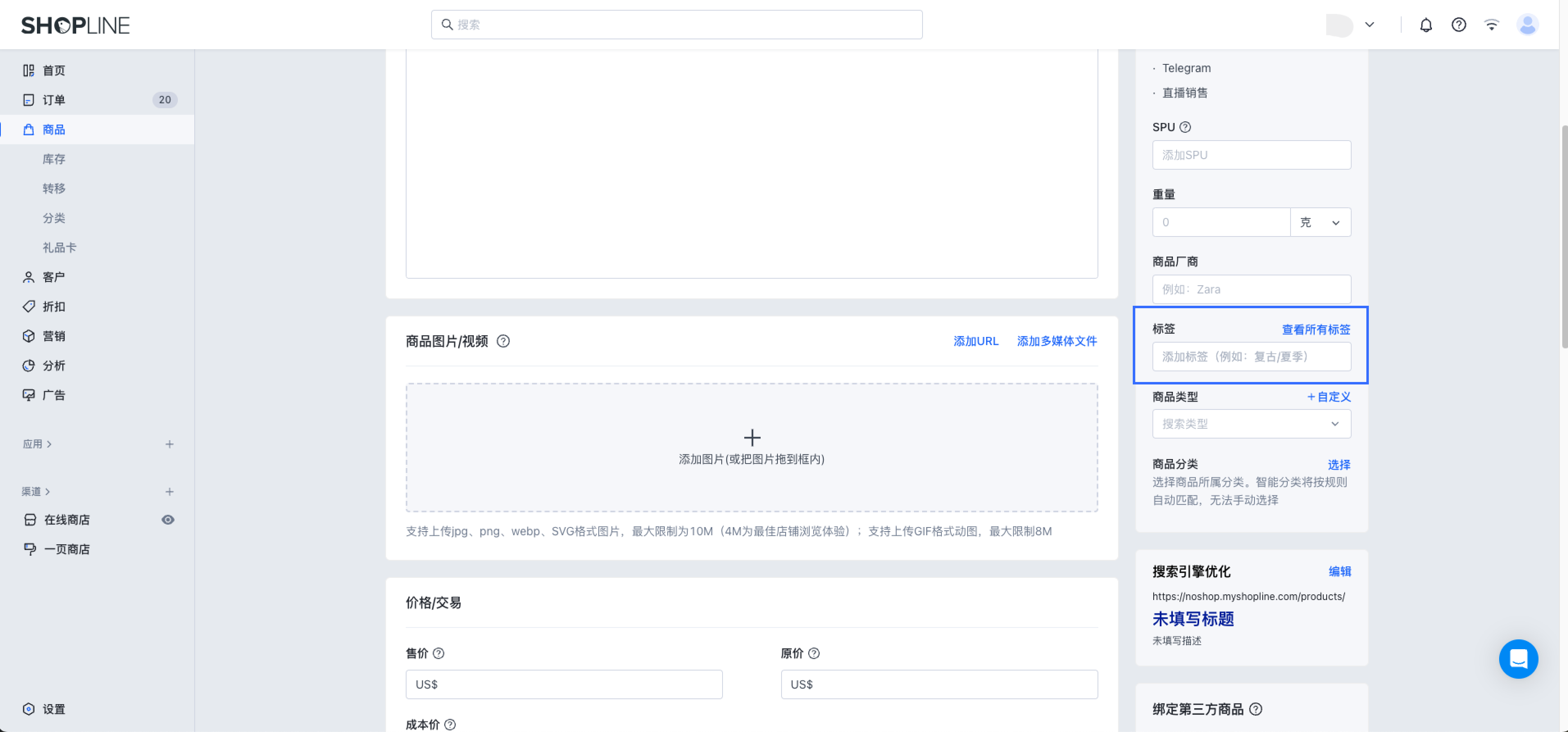Click the 营销 (Marketing) sidebar icon

[29, 336]
